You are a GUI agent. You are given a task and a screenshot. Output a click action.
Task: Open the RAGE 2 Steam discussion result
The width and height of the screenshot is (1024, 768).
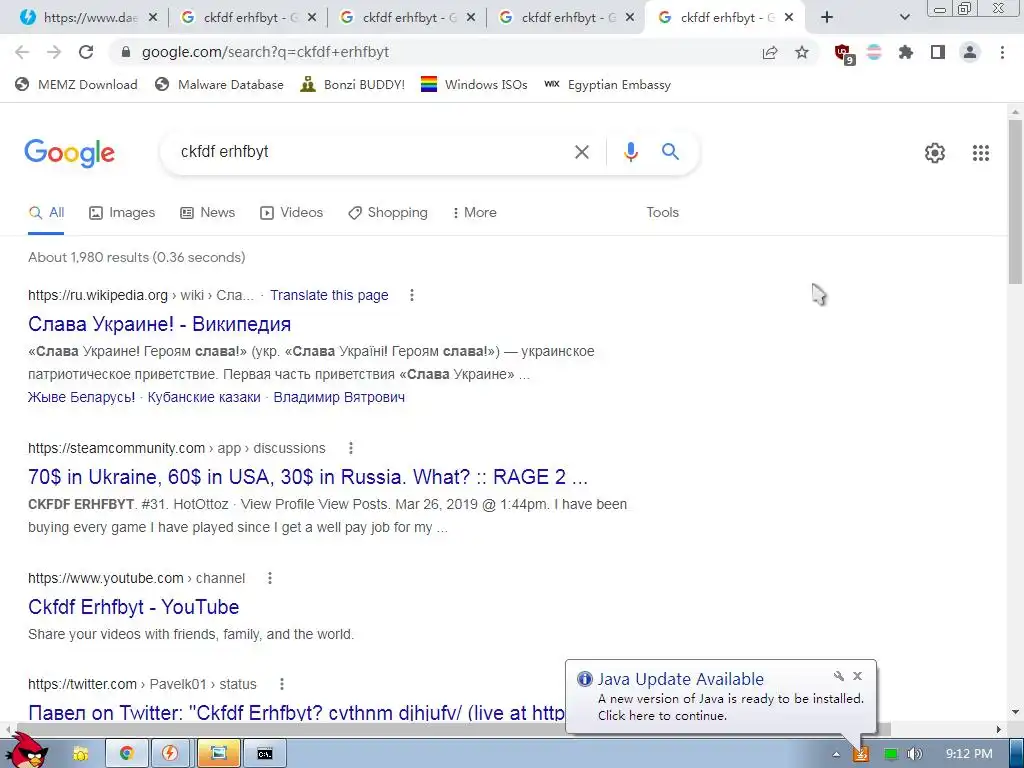click(308, 477)
